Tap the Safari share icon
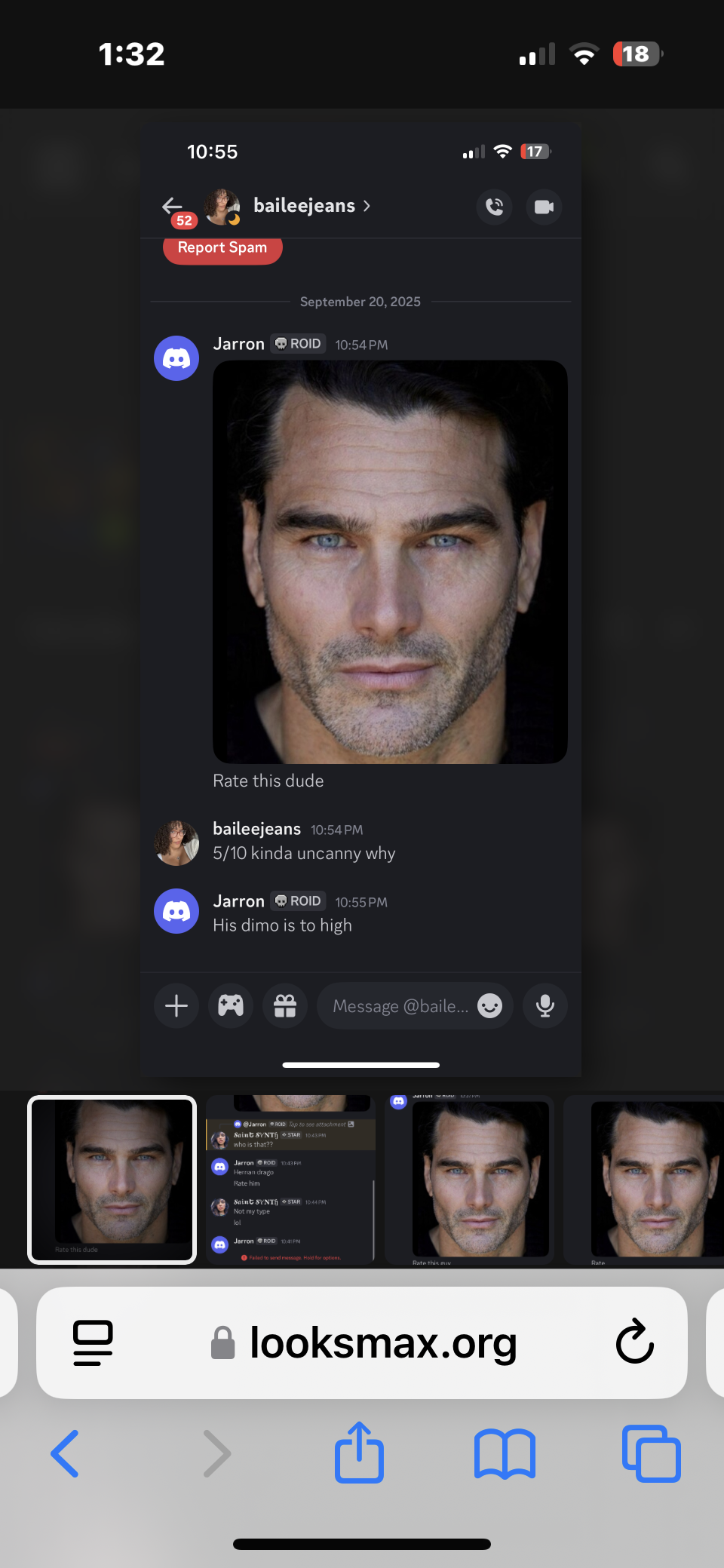This screenshot has width=724, height=1568. click(359, 1453)
